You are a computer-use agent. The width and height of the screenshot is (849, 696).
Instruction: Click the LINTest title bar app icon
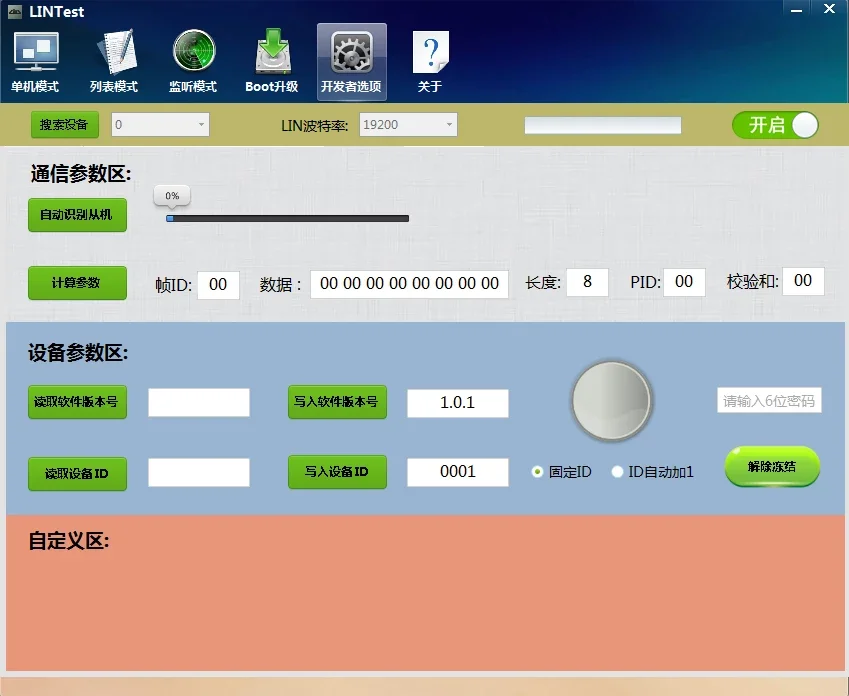pos(15,11)
